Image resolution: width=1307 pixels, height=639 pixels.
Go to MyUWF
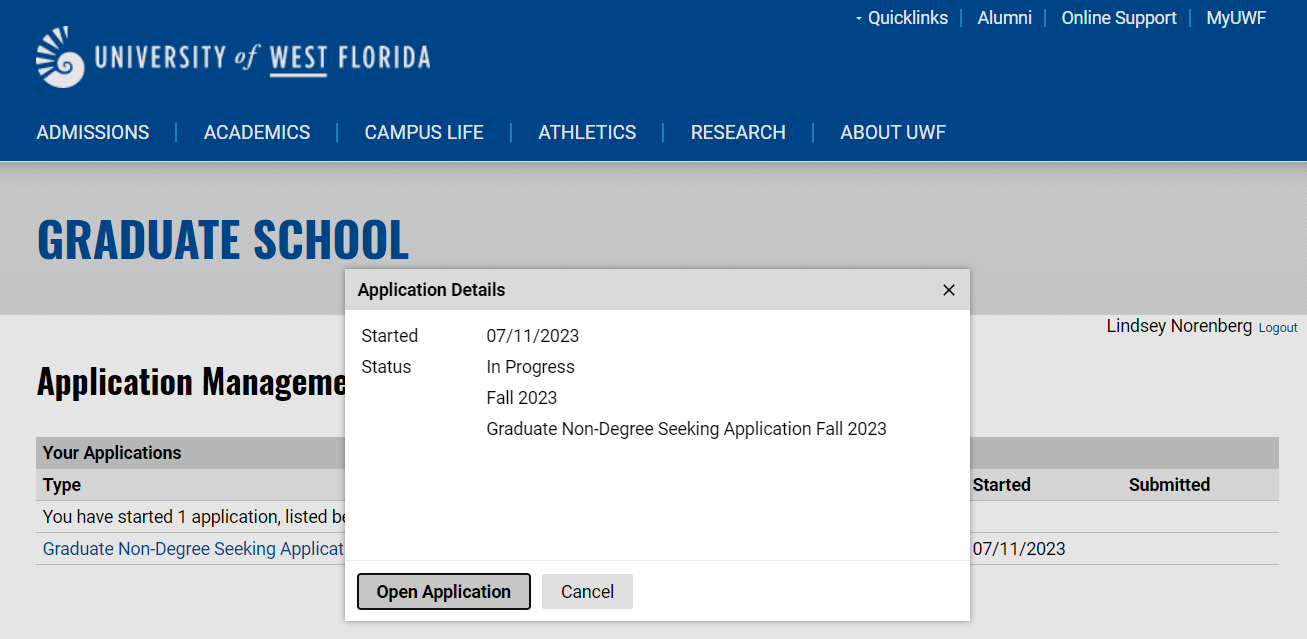[1236, 18]
